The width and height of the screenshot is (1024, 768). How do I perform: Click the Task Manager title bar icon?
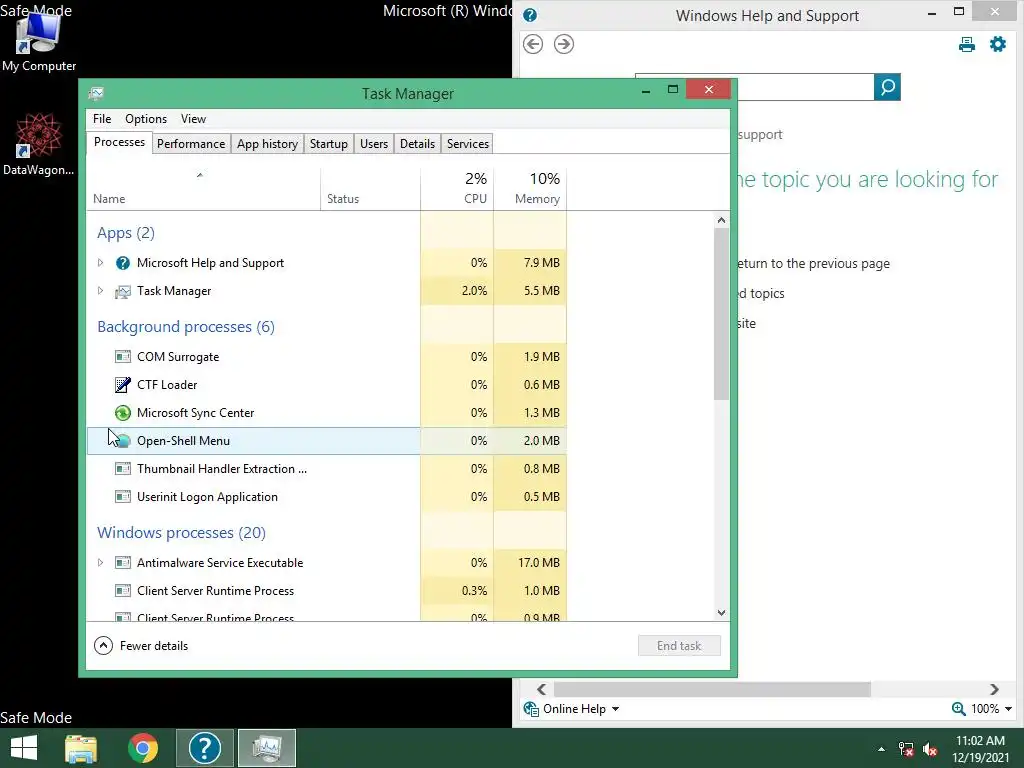(x=96, y=93)
